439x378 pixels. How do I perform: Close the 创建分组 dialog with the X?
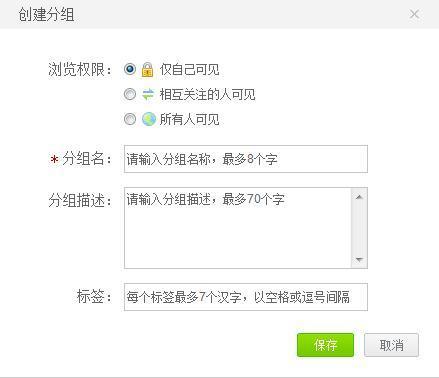click(x=414, y=14)
